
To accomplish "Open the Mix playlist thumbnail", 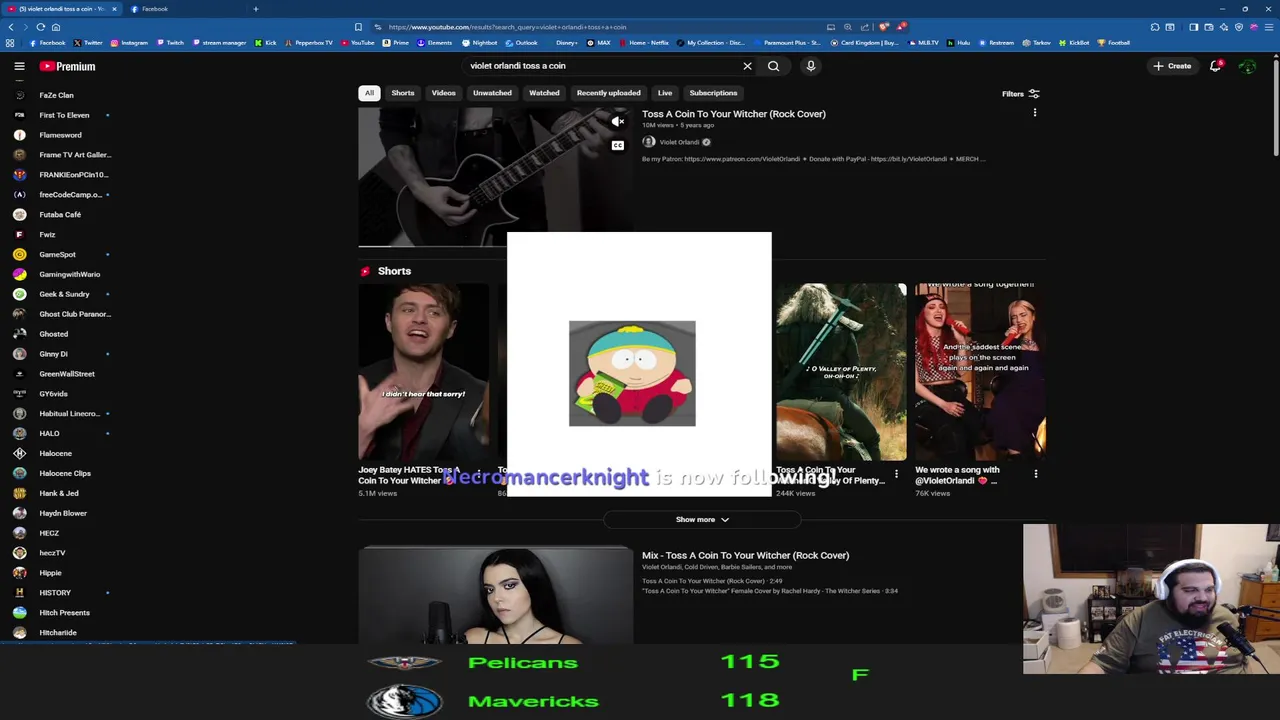I will 496,595.
